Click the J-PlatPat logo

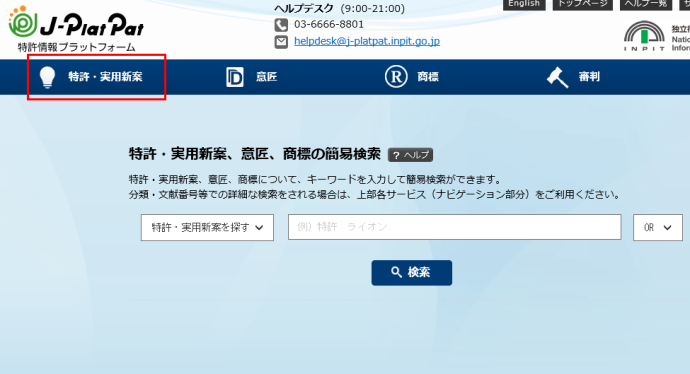pos(76,22)
